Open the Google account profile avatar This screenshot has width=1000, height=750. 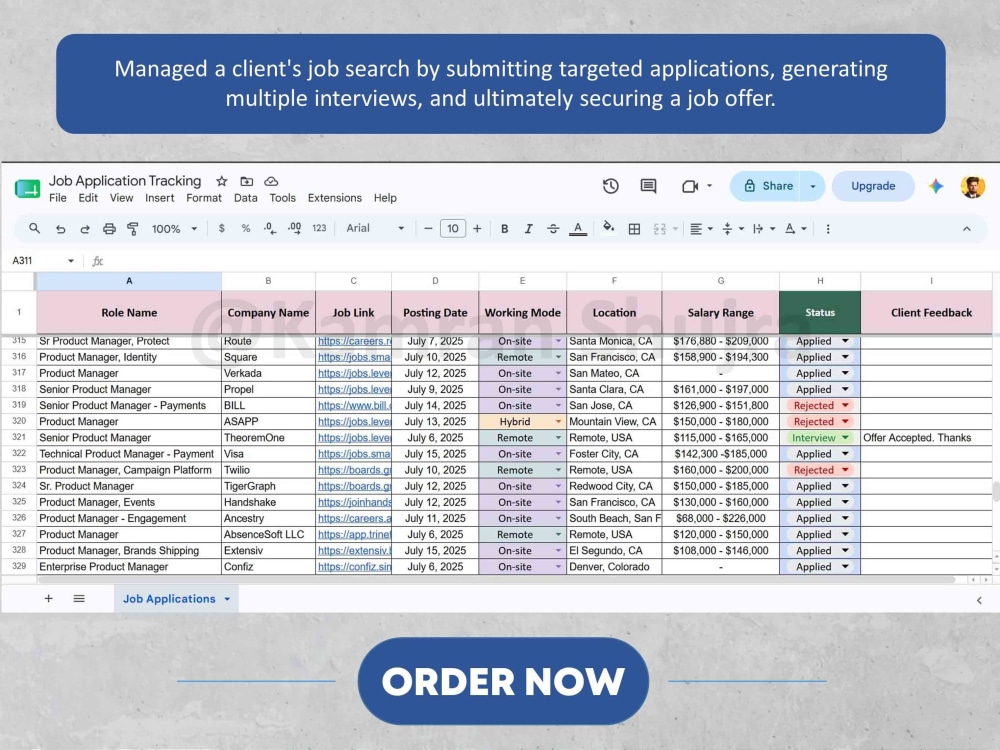[x=972, y=186]
